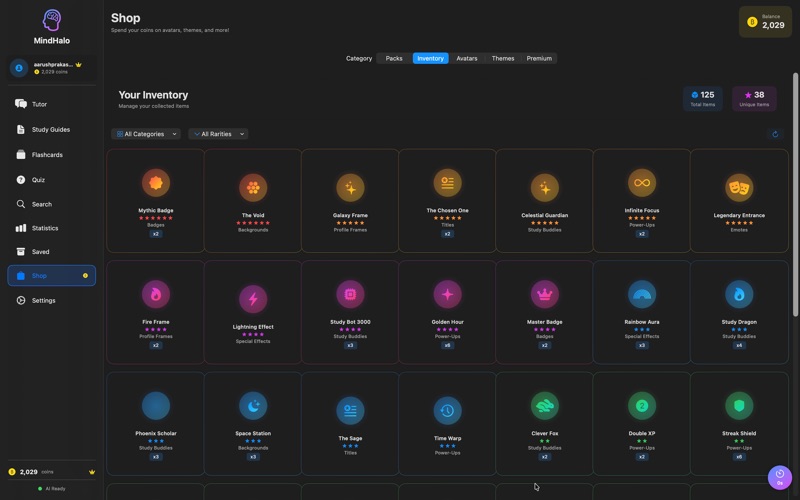Click the Clever Fox rabbit icon
The image size is (800, 500).
tap(544, 406)
